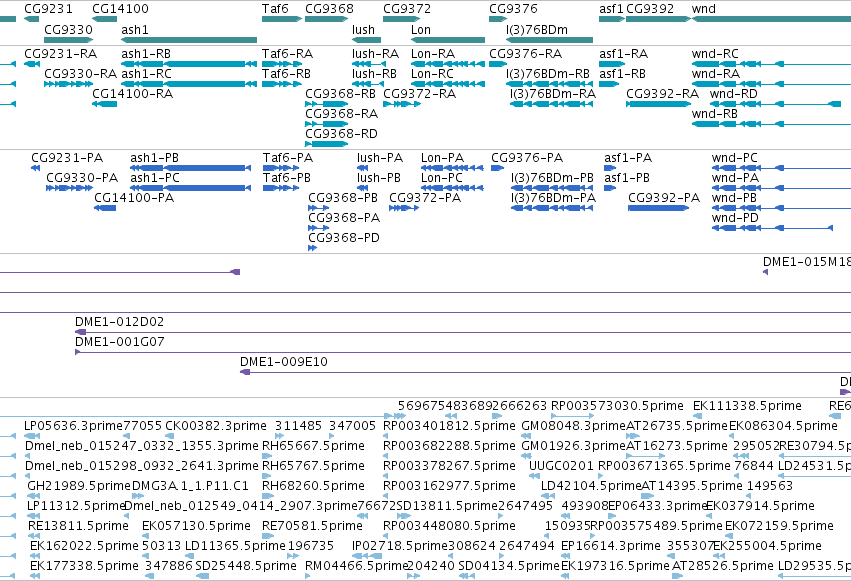Select the asf1 gene label

click(x=611, y=9)
